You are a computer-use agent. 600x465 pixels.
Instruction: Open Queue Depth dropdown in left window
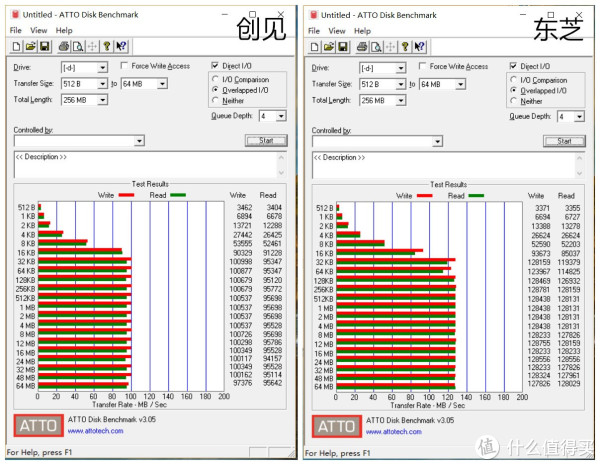(x=281, y=116)
